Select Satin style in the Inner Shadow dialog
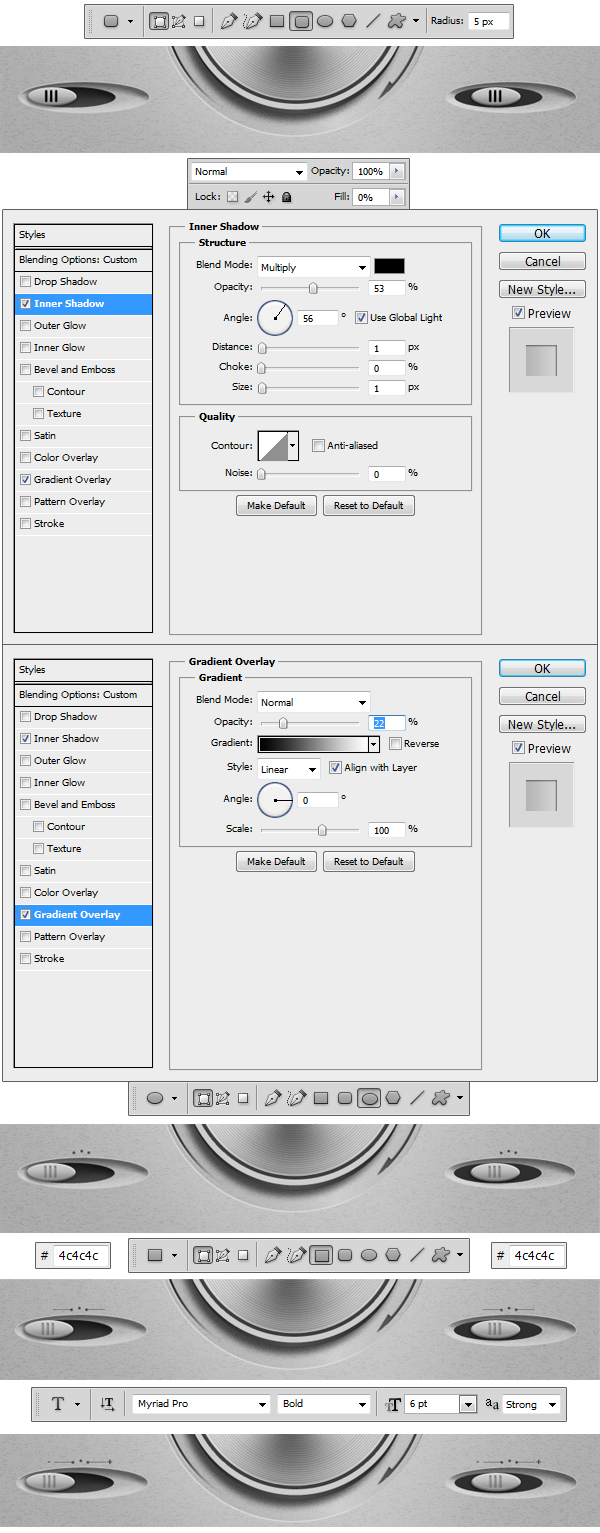This screenshot has height=1533, width=600. 45,436
